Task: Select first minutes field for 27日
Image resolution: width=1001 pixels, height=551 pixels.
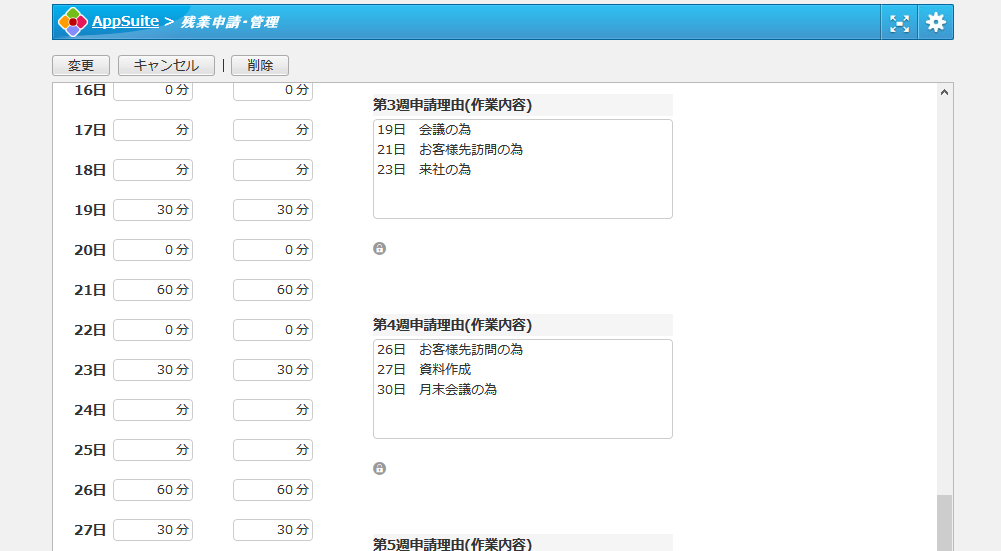Action: 152,530
